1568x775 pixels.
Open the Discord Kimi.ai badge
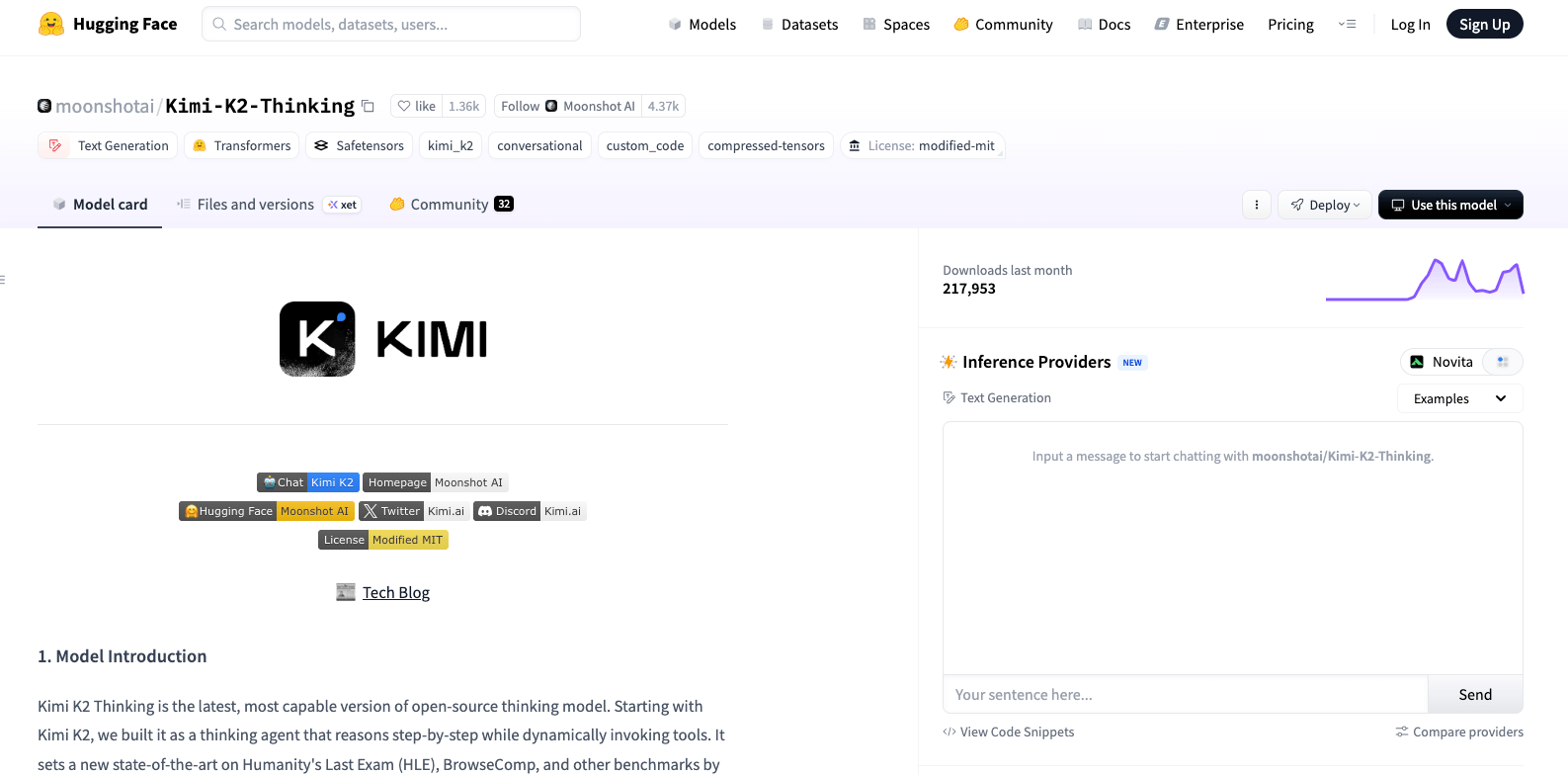pyautogui.click(x=530, y=511)
